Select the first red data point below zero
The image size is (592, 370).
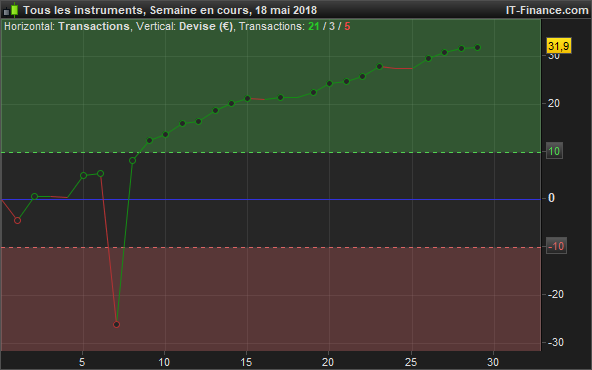pos(17,220)
